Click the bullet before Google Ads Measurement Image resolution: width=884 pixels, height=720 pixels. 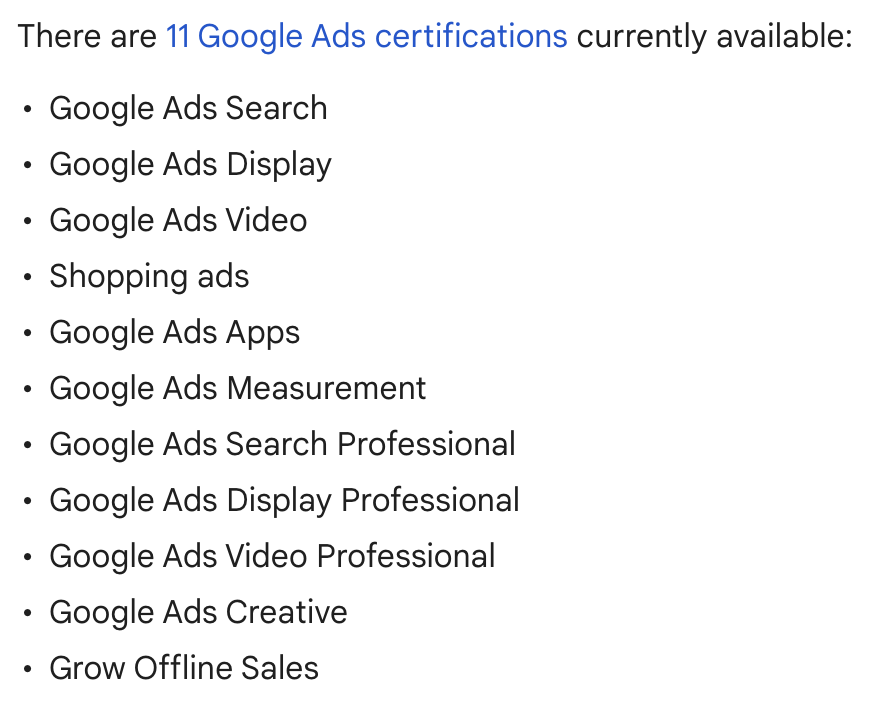pyautogui.click(x=28, y=389)
